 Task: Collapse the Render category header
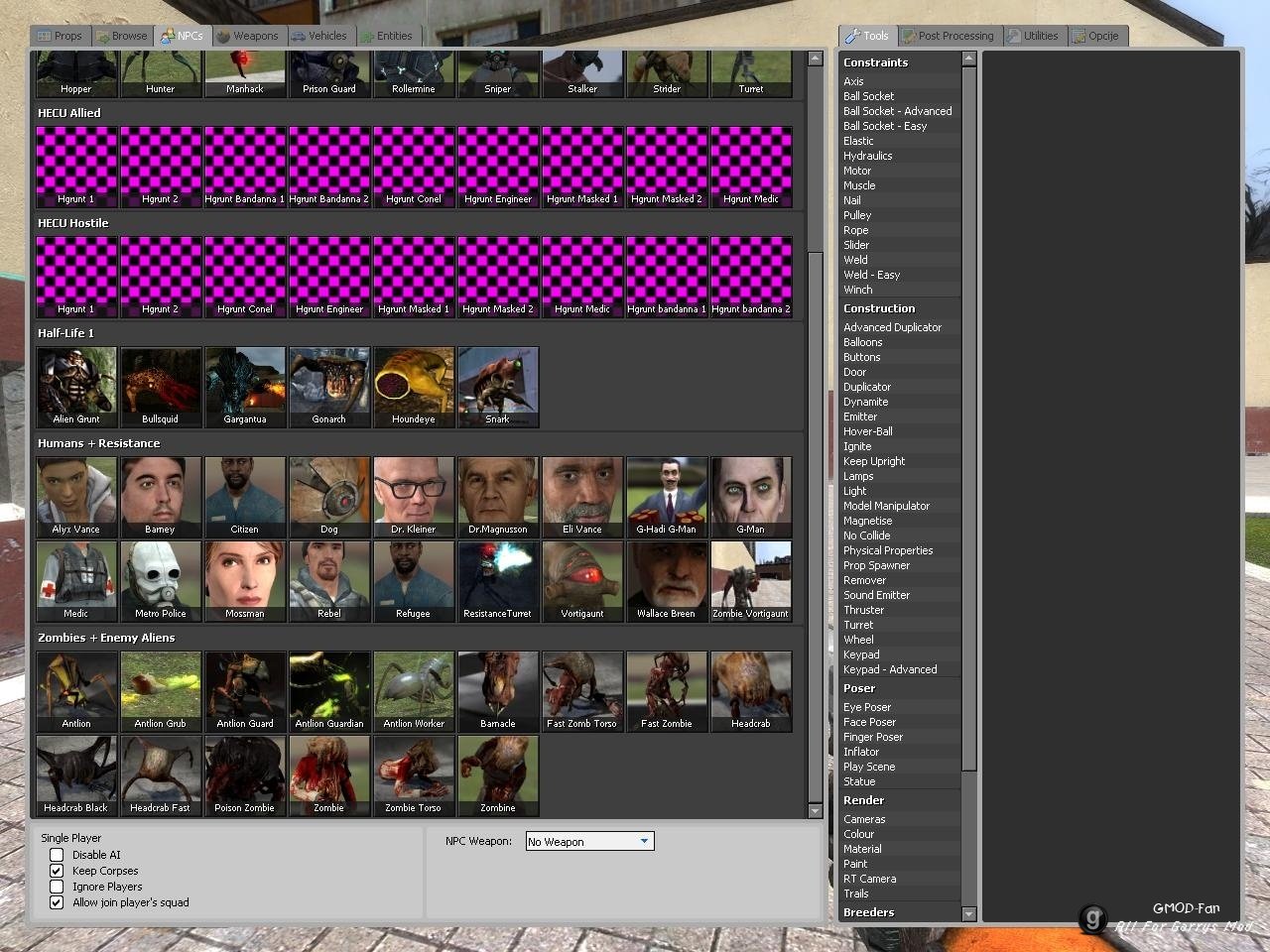tap(900, 800)
